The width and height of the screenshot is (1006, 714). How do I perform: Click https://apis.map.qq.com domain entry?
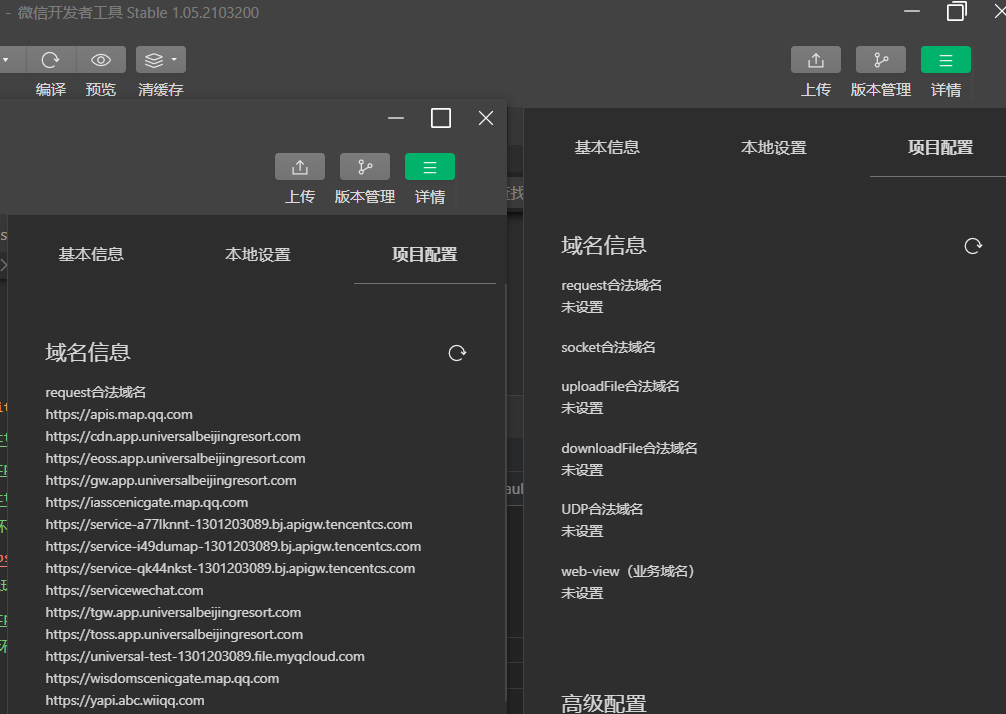click(x=119, y=414)
